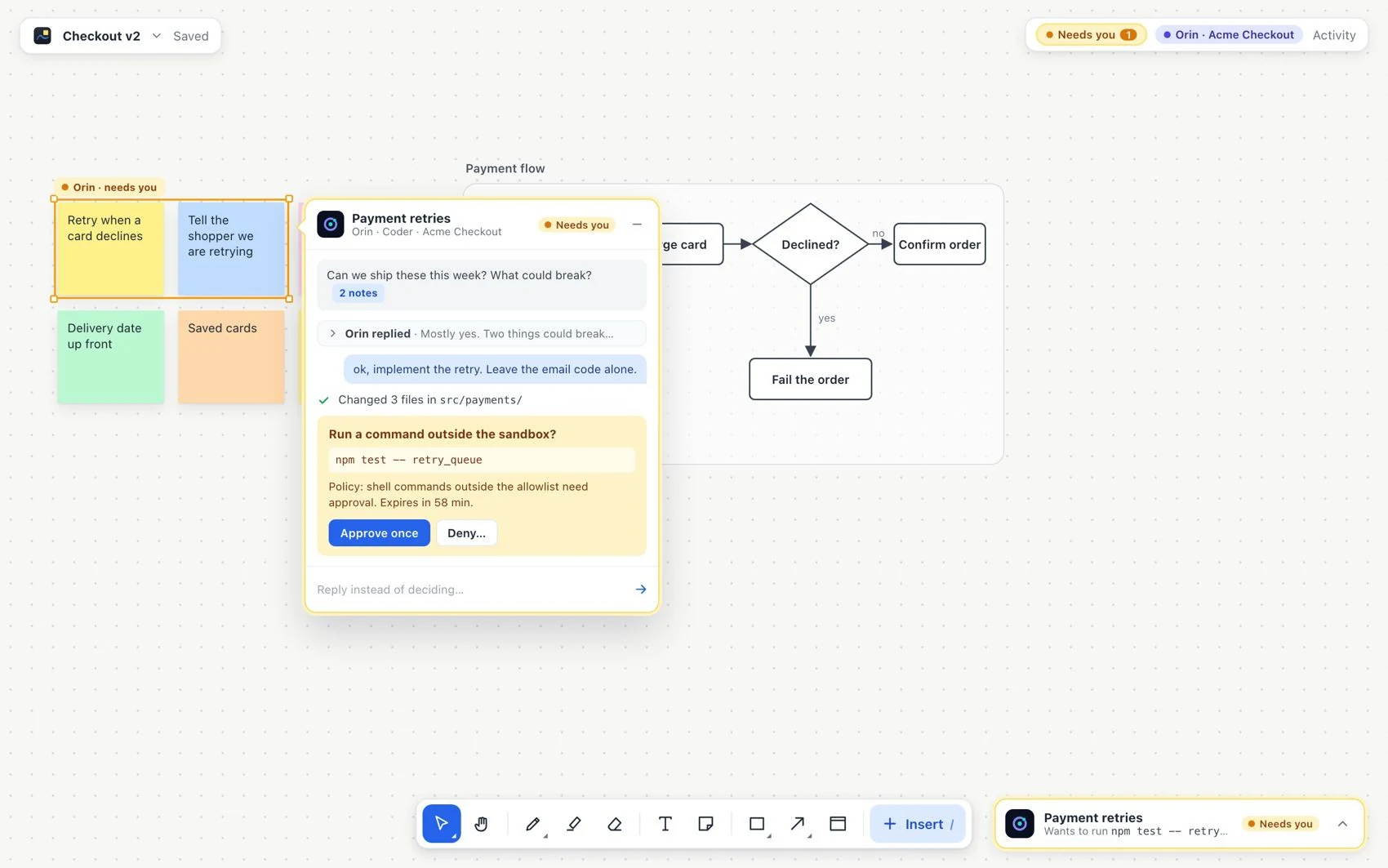Screen dimensions: 1388x868
Task: Click the Deny... button
Action: [466, 532]
